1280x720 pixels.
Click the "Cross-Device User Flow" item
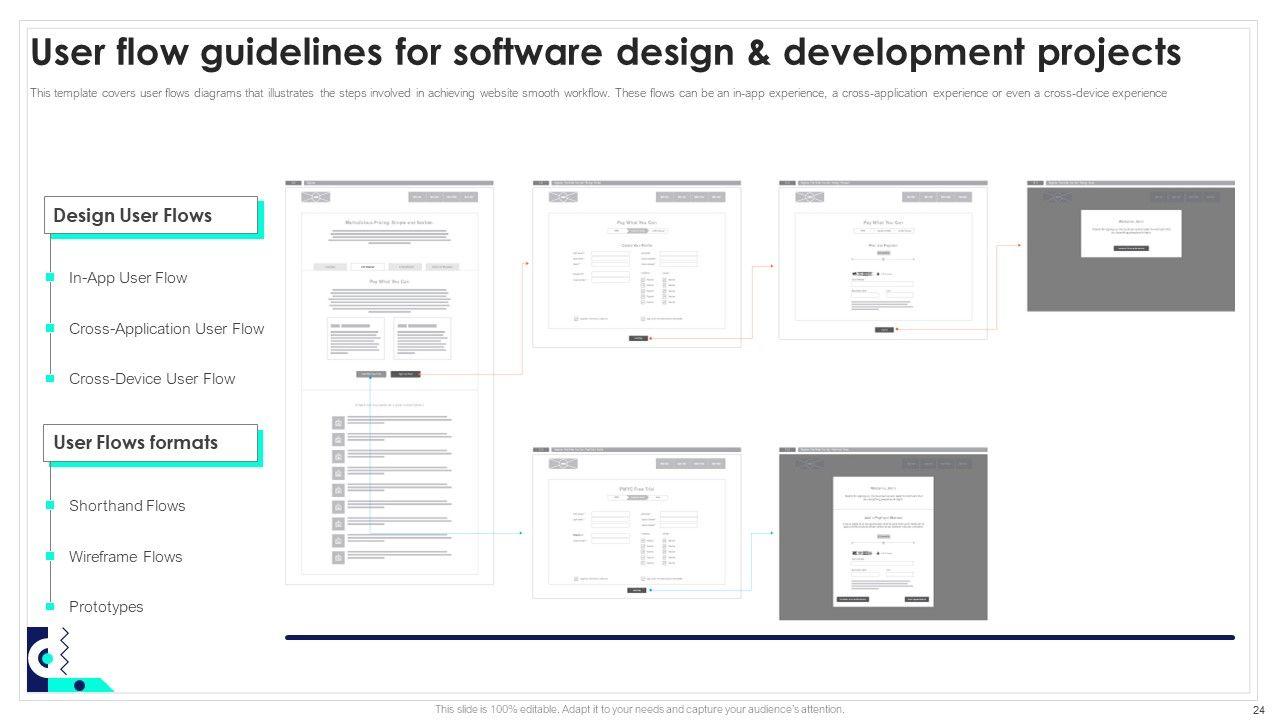(152, 379)
